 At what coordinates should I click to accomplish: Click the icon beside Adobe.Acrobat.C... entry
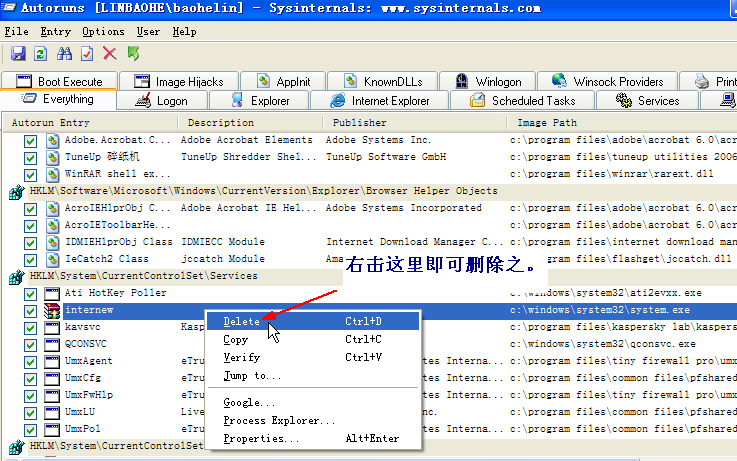point(52,140)
